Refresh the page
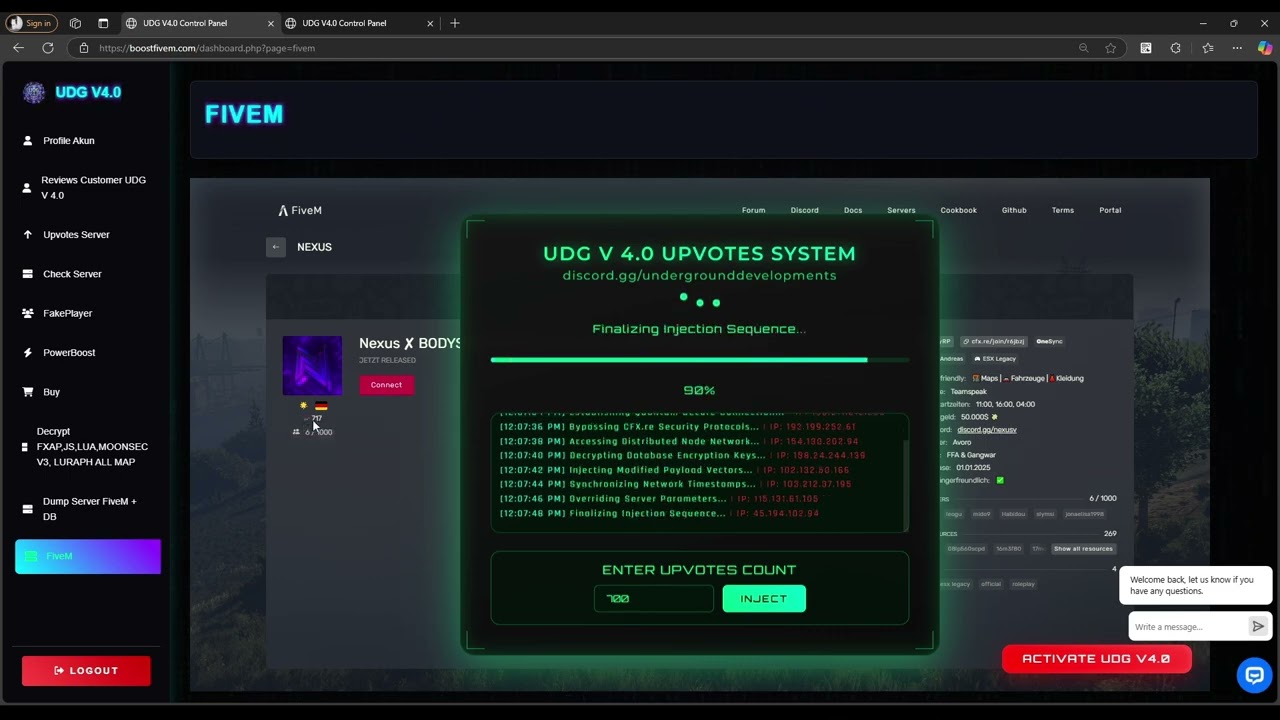The width and height of the screenshot is (1280, 720). [x=47, y=48]
